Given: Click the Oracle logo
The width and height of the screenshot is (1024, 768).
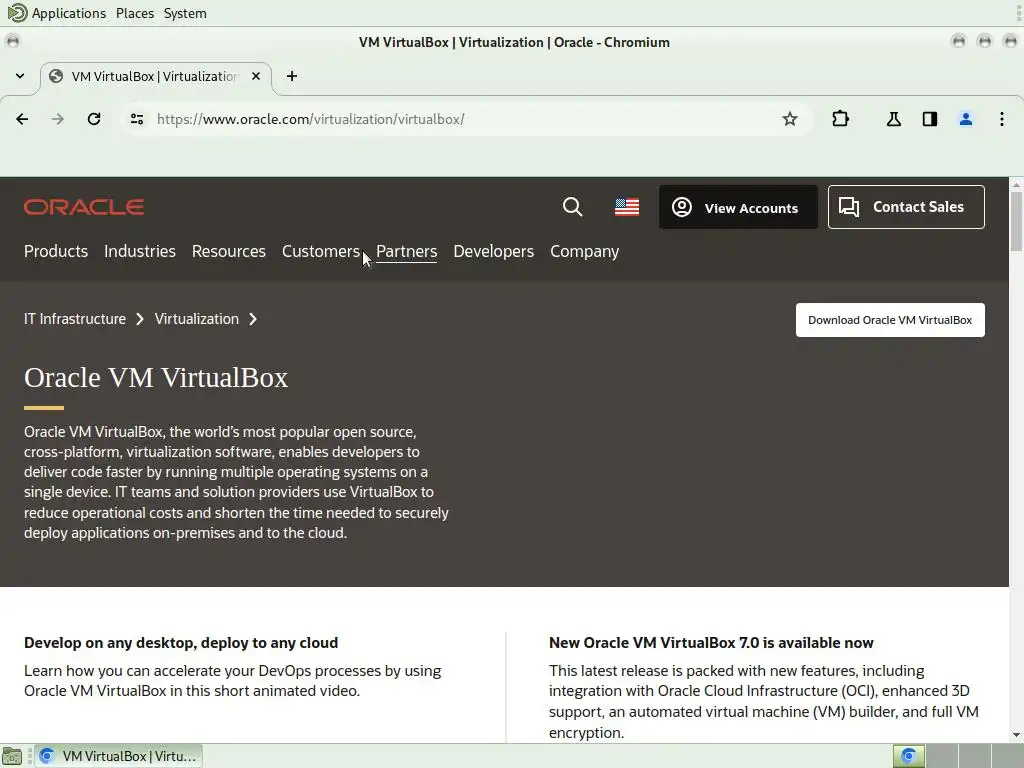Looking at the screenshot, I should [x=84, y=207].
